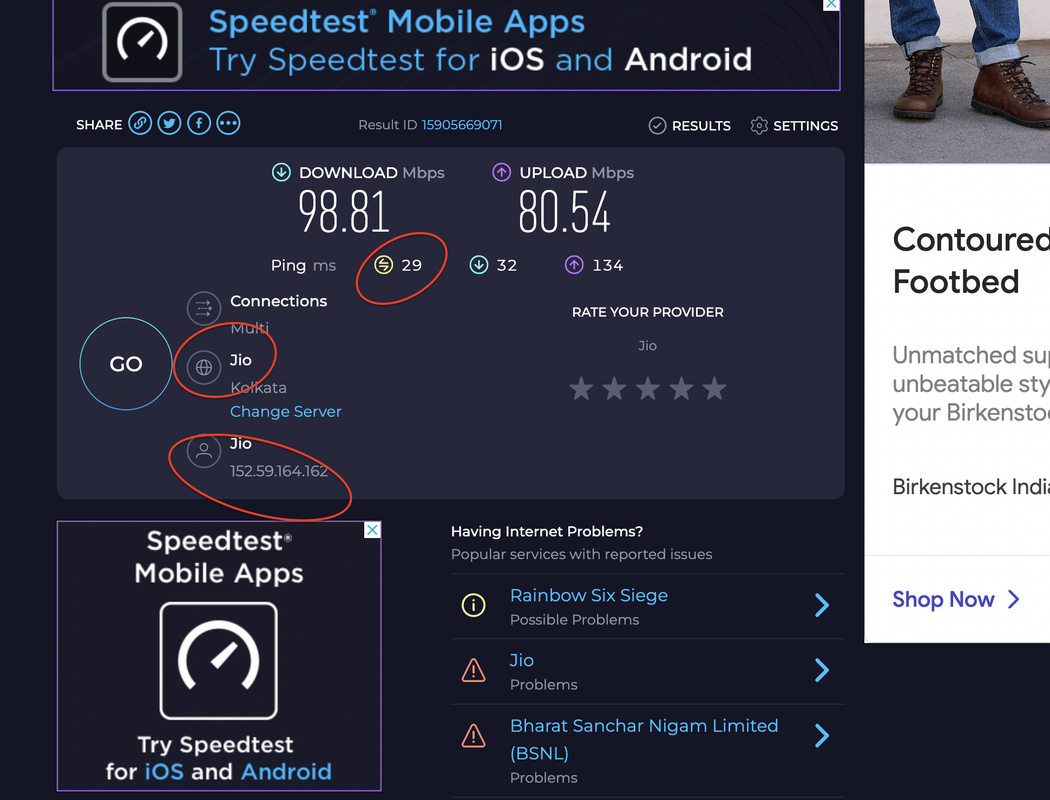Give Jio a five-star provider rating
The width and height of the screenshot is (1050, 800).
pos(714,389)
